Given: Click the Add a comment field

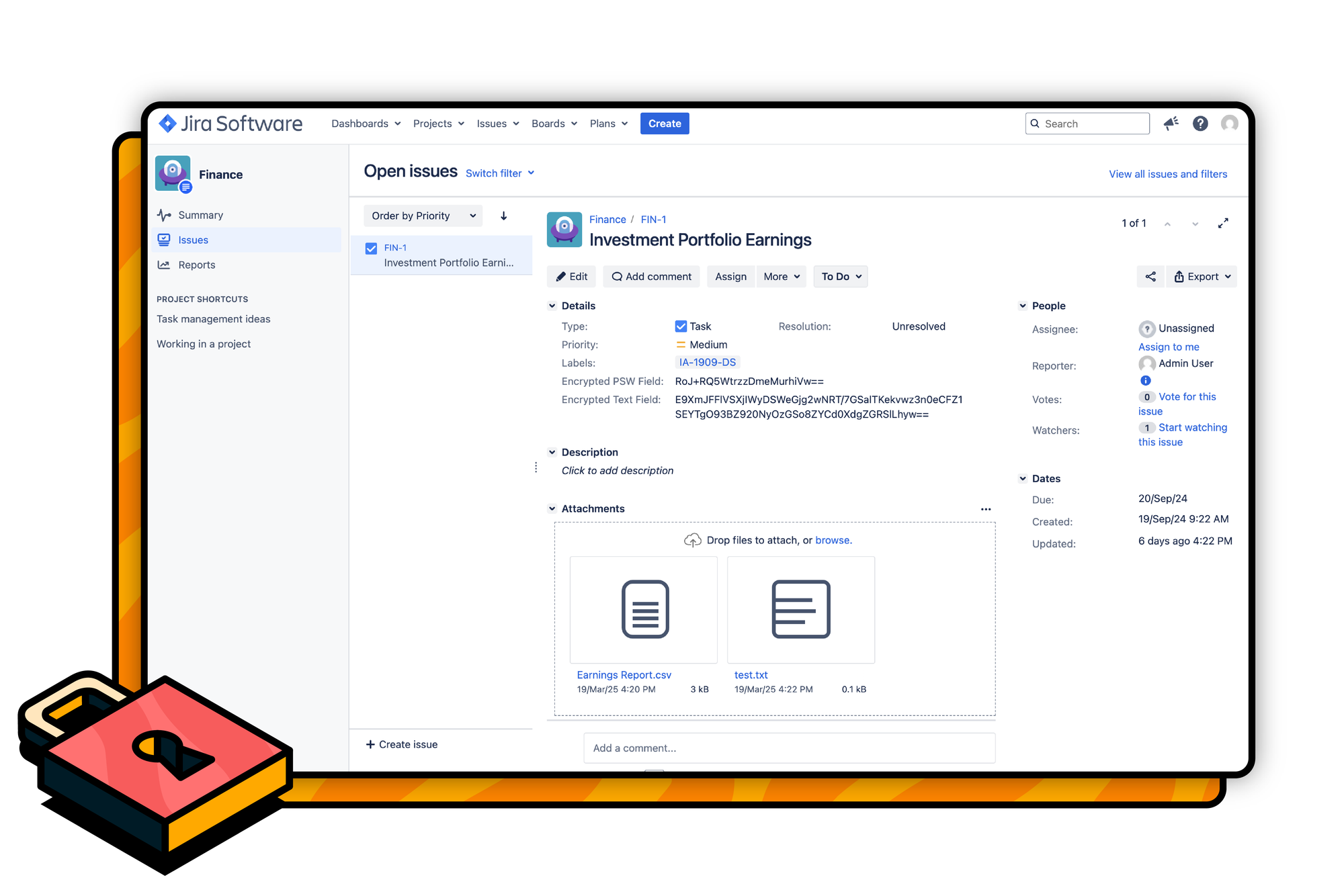Looking at the screenshot, I should [x=789, y=748].
